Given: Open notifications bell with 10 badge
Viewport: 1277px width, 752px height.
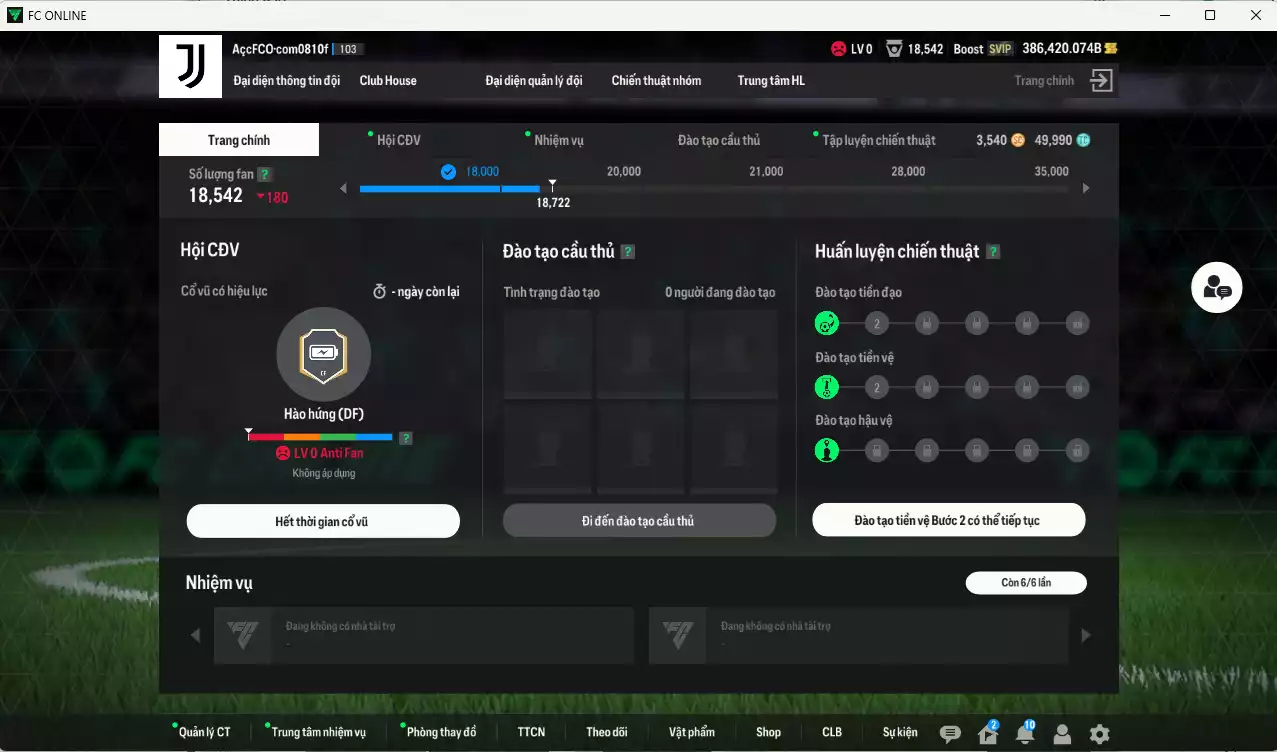Looking at the screenshot, I should [1024, 734].
